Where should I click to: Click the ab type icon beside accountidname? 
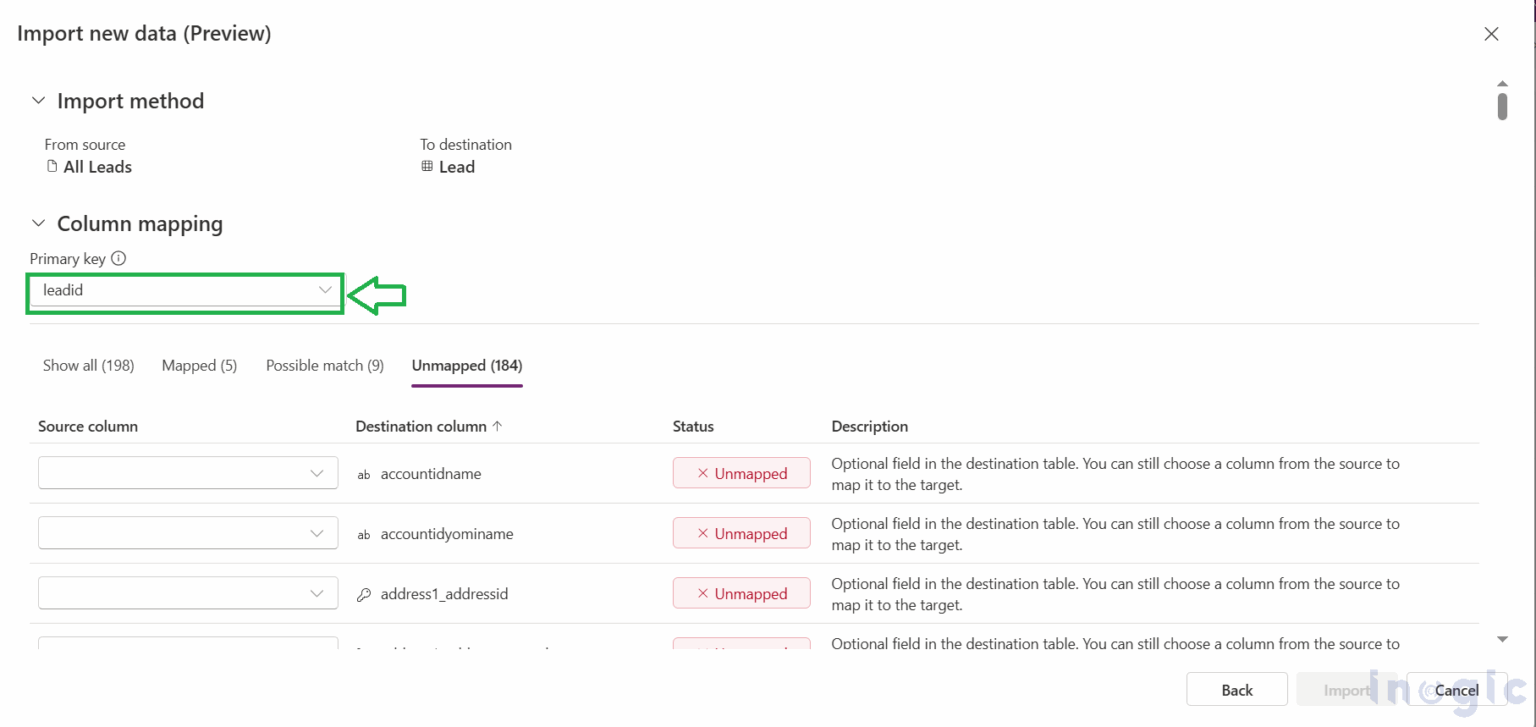click(363, 474)
